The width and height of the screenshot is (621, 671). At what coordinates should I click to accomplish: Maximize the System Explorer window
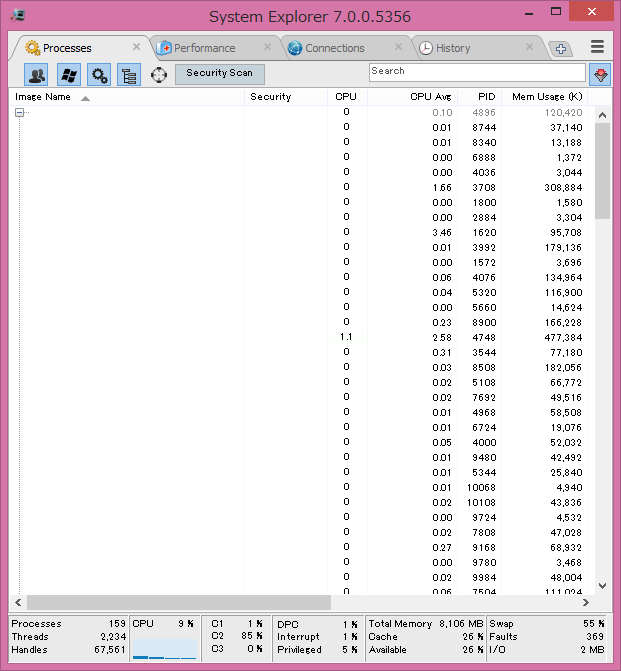pos(556,12)
